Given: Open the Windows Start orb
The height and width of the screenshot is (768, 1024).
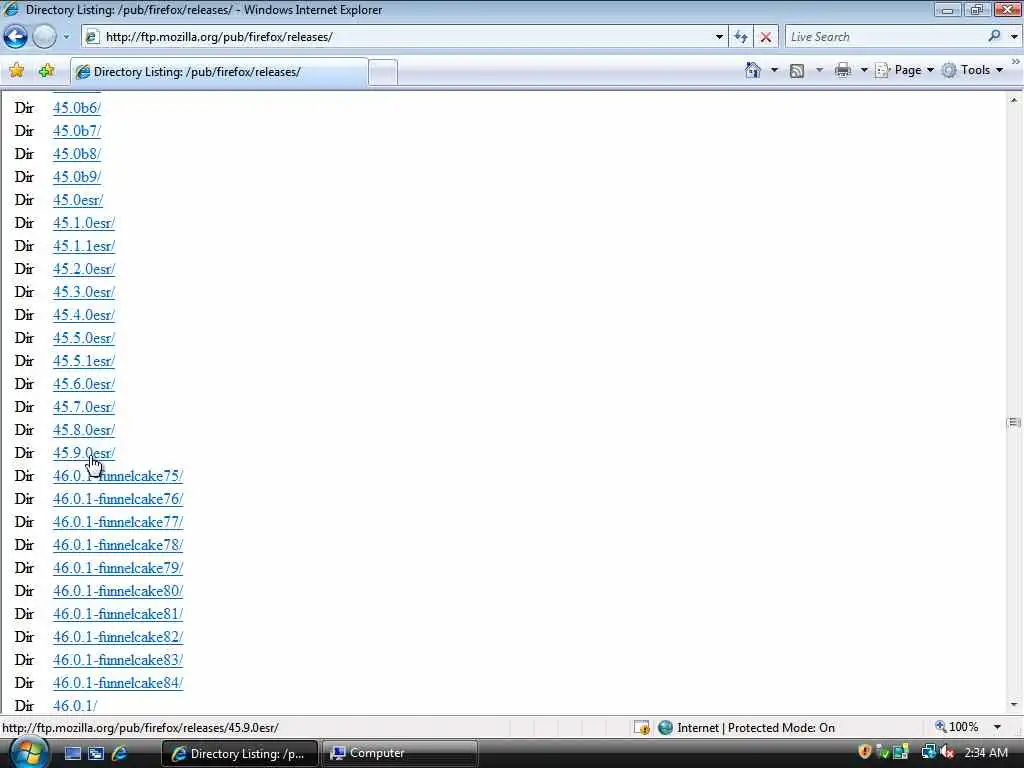Looking at the screenshot, I should (27, 753).
